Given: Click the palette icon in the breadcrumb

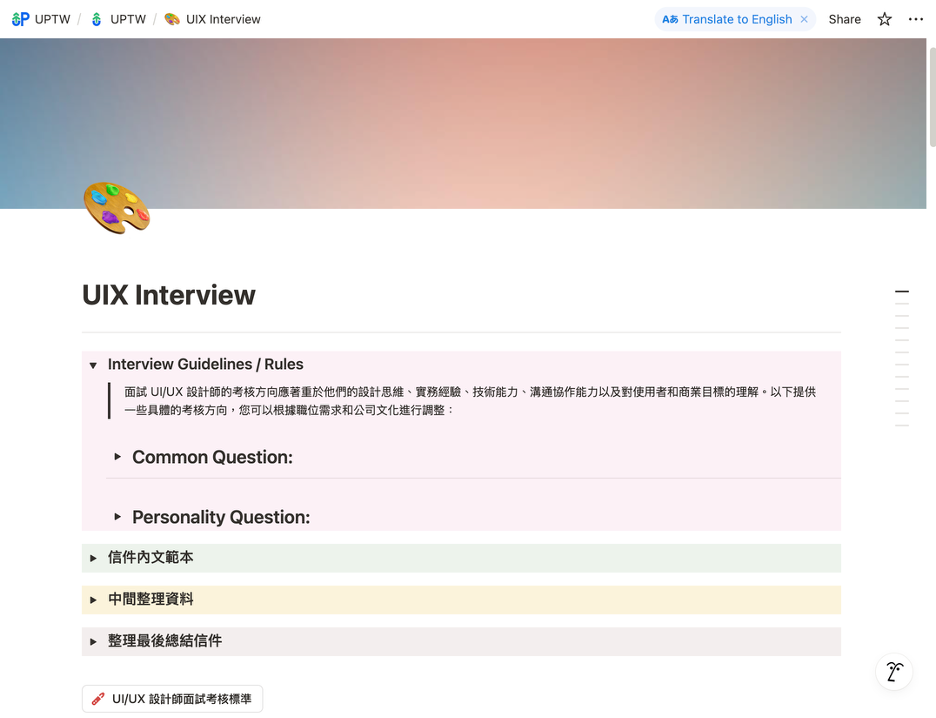Looking at the screenshot, I should click(172, 19).
